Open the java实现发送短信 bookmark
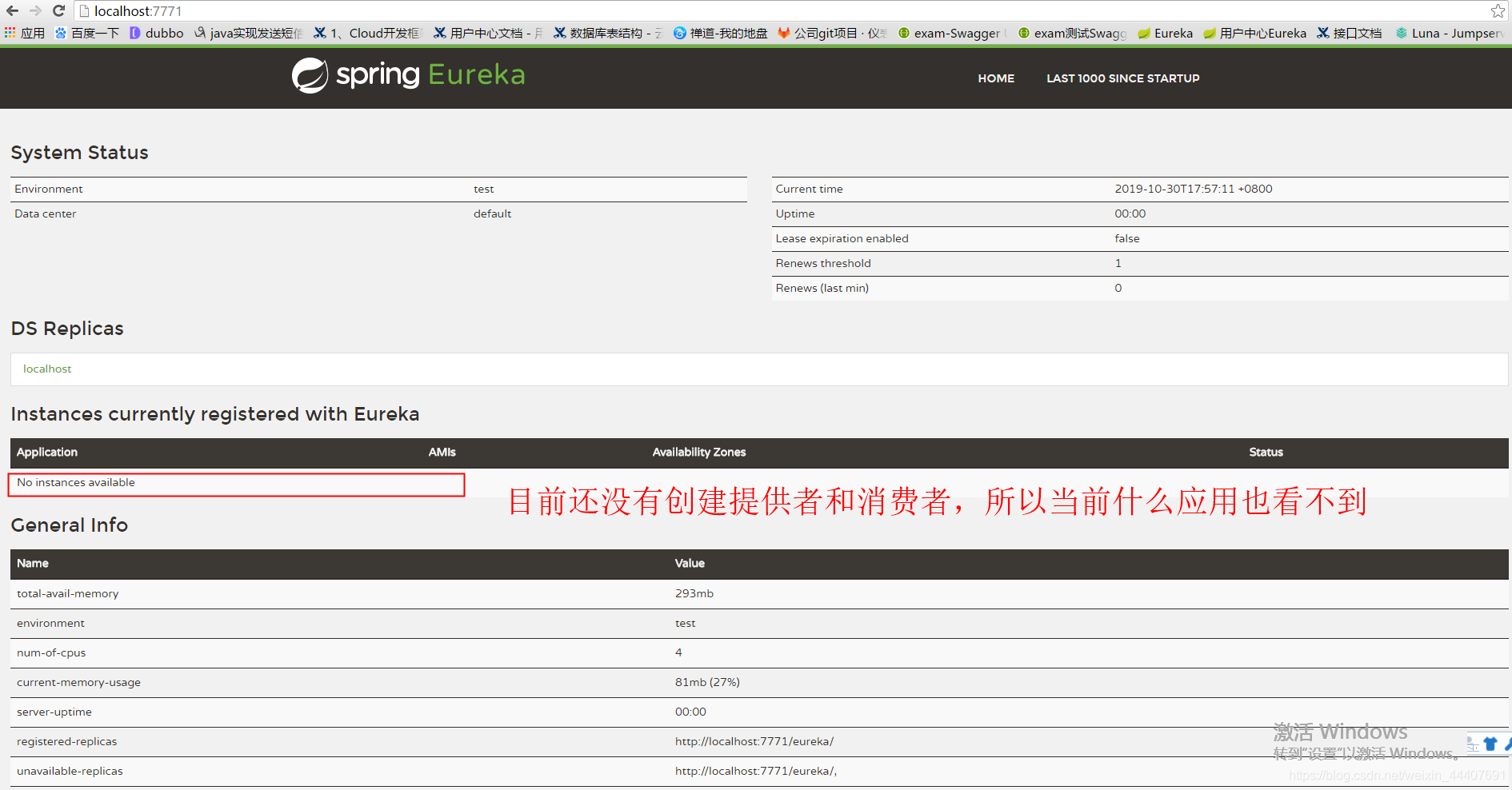 (x=249, y=33)
